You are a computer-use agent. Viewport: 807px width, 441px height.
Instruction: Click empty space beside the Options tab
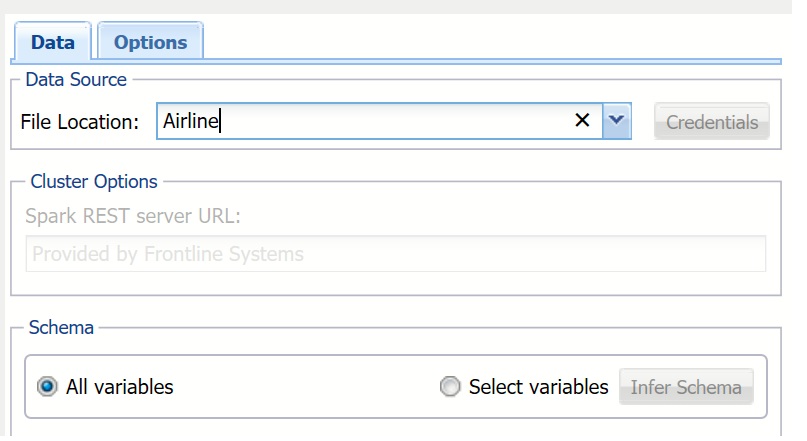500,40
